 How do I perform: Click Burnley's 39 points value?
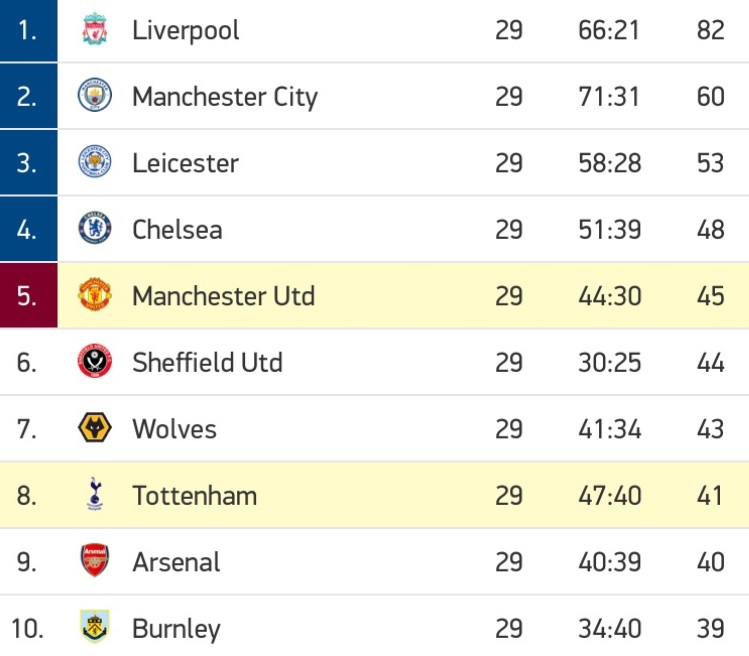[x=710, y=628]
